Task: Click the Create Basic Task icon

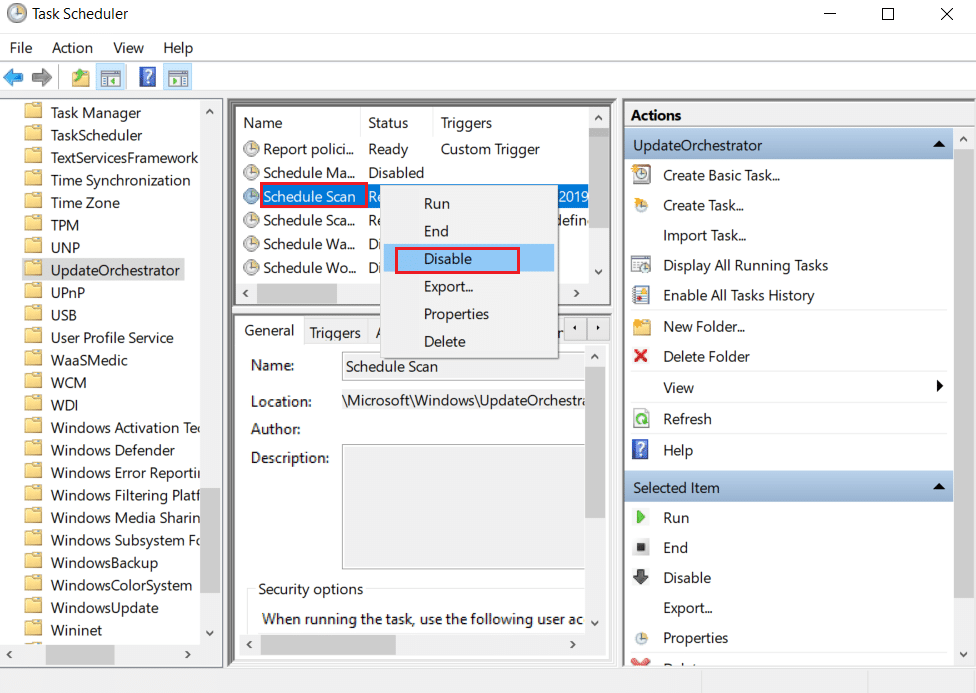Action: 641,175
